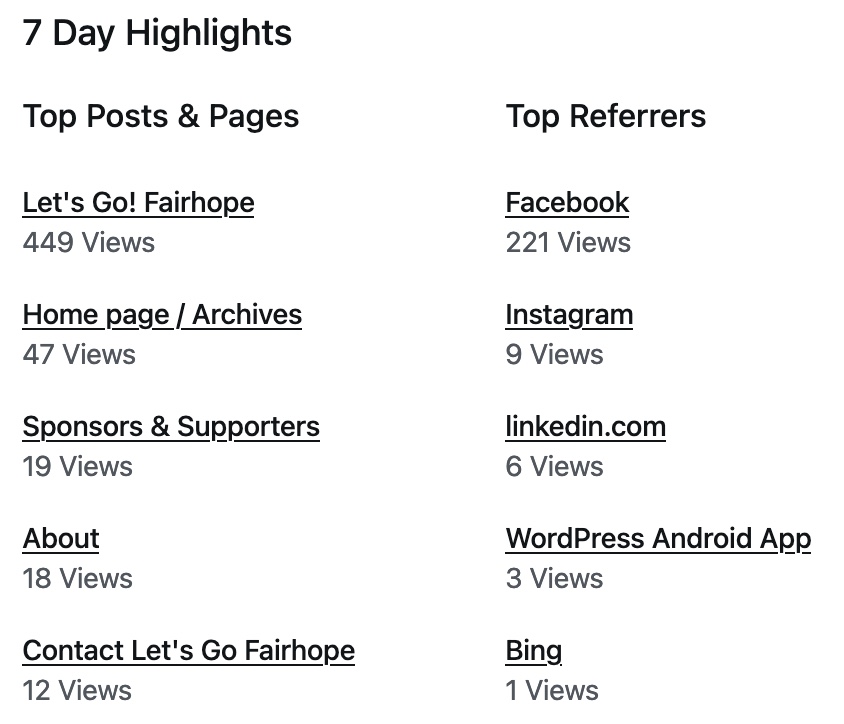
Task: Click the 47 Views count text
Action: 79,354
